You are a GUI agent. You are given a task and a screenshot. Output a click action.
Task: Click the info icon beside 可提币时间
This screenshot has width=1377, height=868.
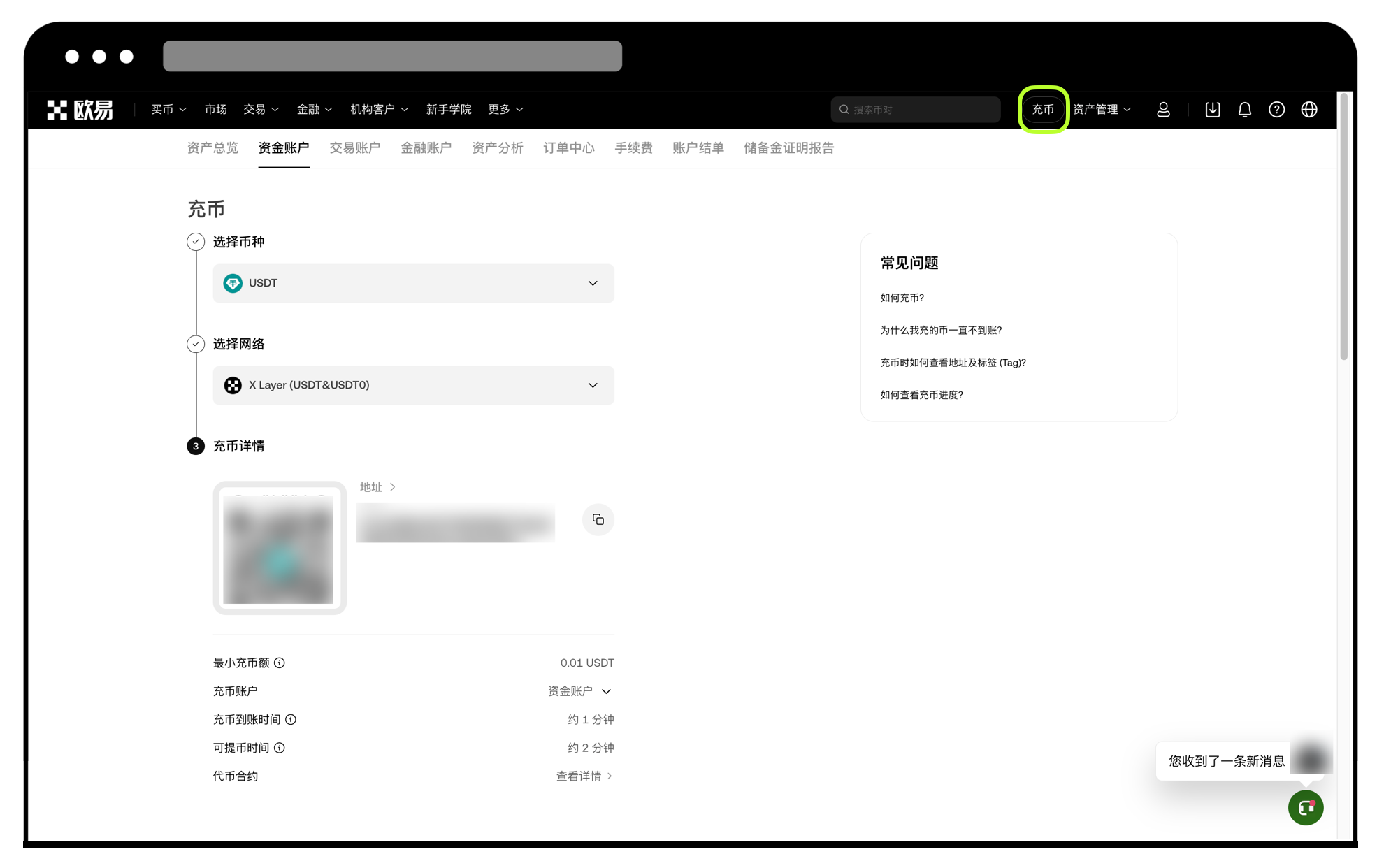click(279, 747)
